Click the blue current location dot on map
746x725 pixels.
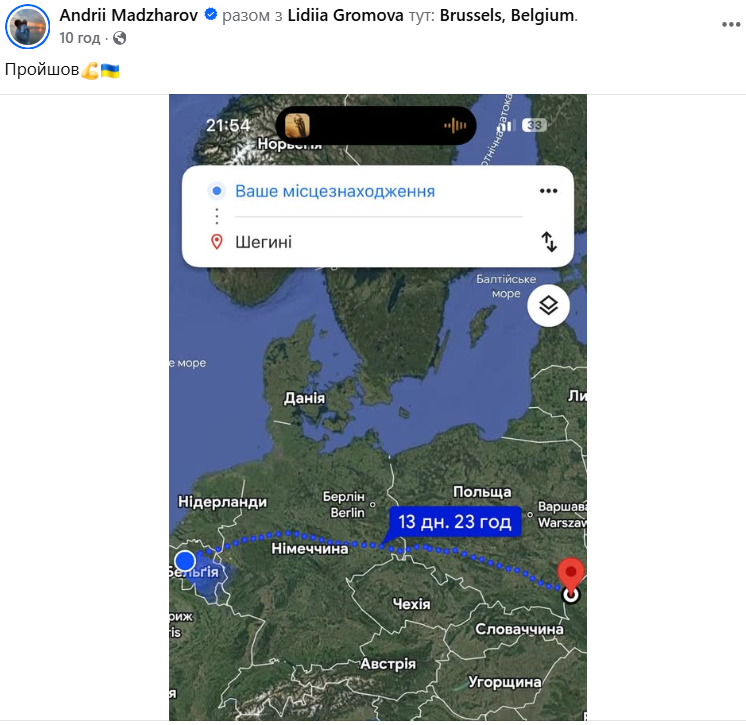point(185,561)
